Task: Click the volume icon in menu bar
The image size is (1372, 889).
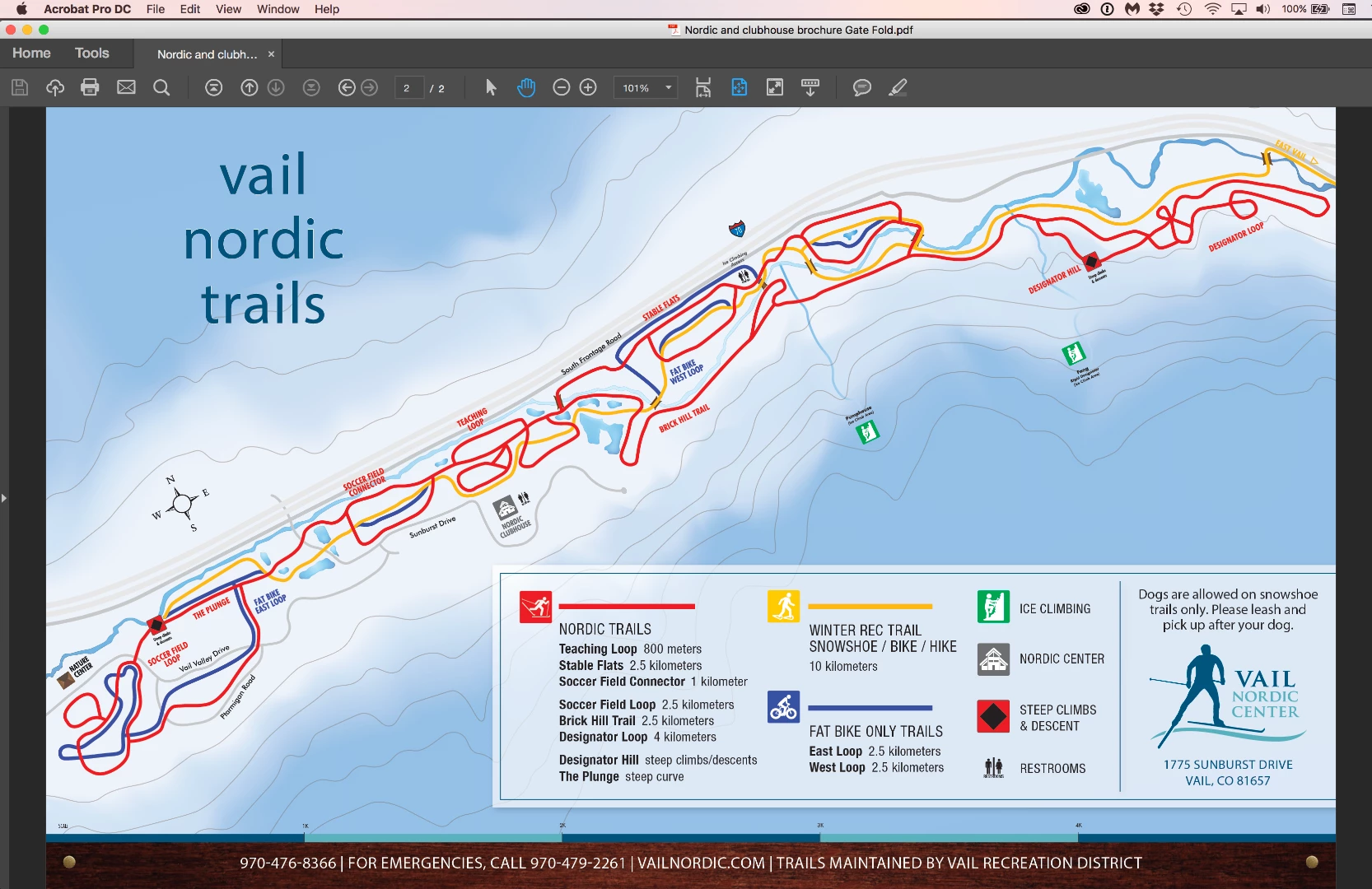Action: pyautogui.click(x=1263, y=9)
